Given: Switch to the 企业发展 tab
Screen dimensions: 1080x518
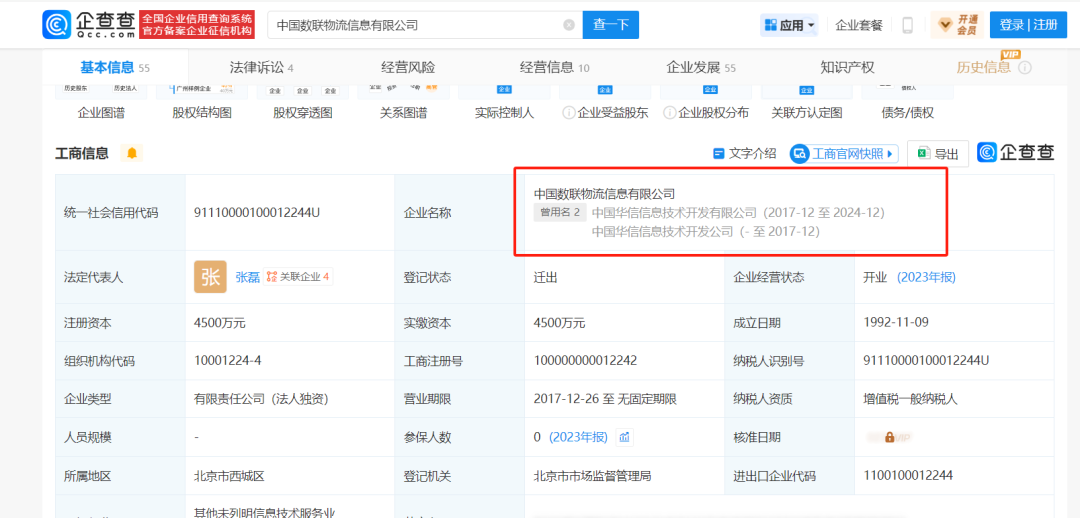Looking at the screenshot, I should (x=701, y=68).
